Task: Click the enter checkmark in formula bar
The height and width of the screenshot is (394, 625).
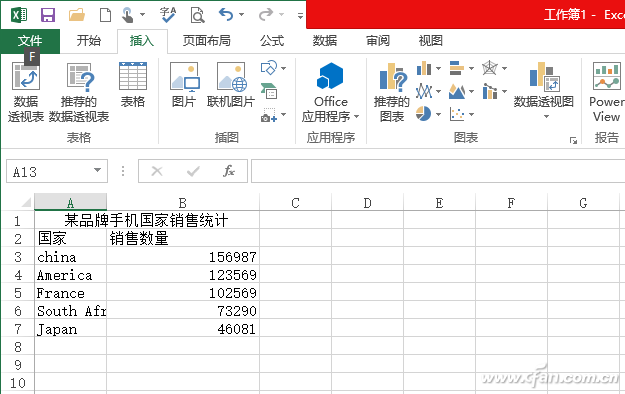Action: coord(193,171)
